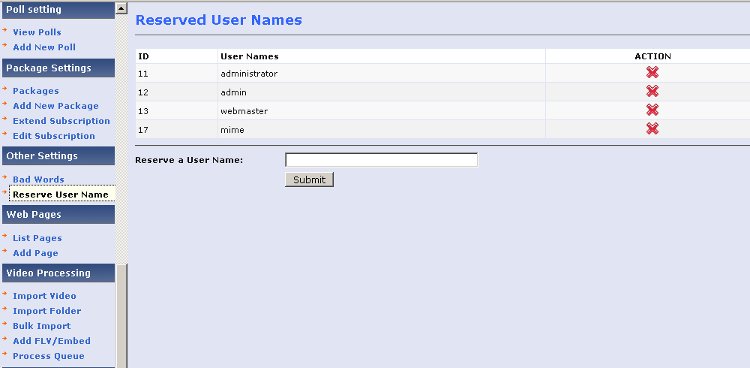750x368 pixels.
Task: Delete the reserved name admin
Action: tap(652, 91)
